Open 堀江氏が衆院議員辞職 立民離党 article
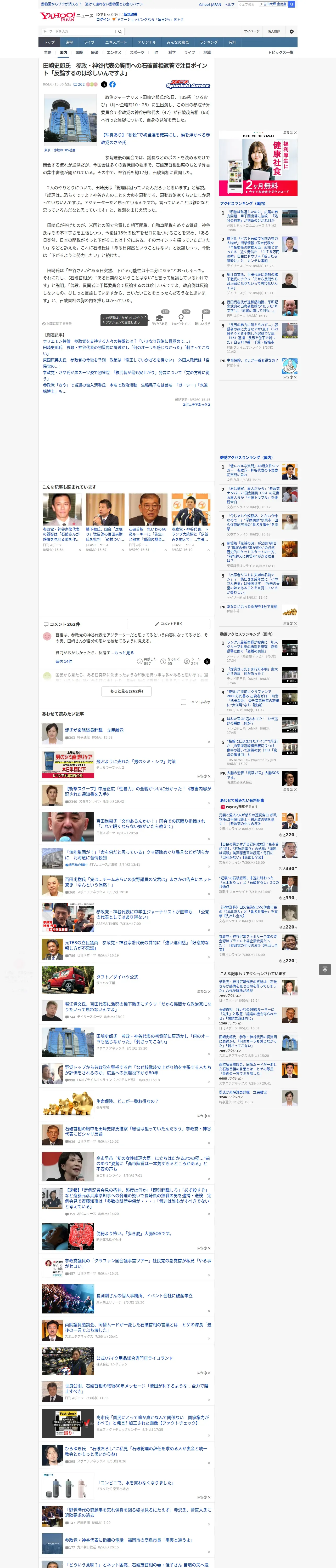The height and width of the screenshot is (1568, 336). click(94, 730)
